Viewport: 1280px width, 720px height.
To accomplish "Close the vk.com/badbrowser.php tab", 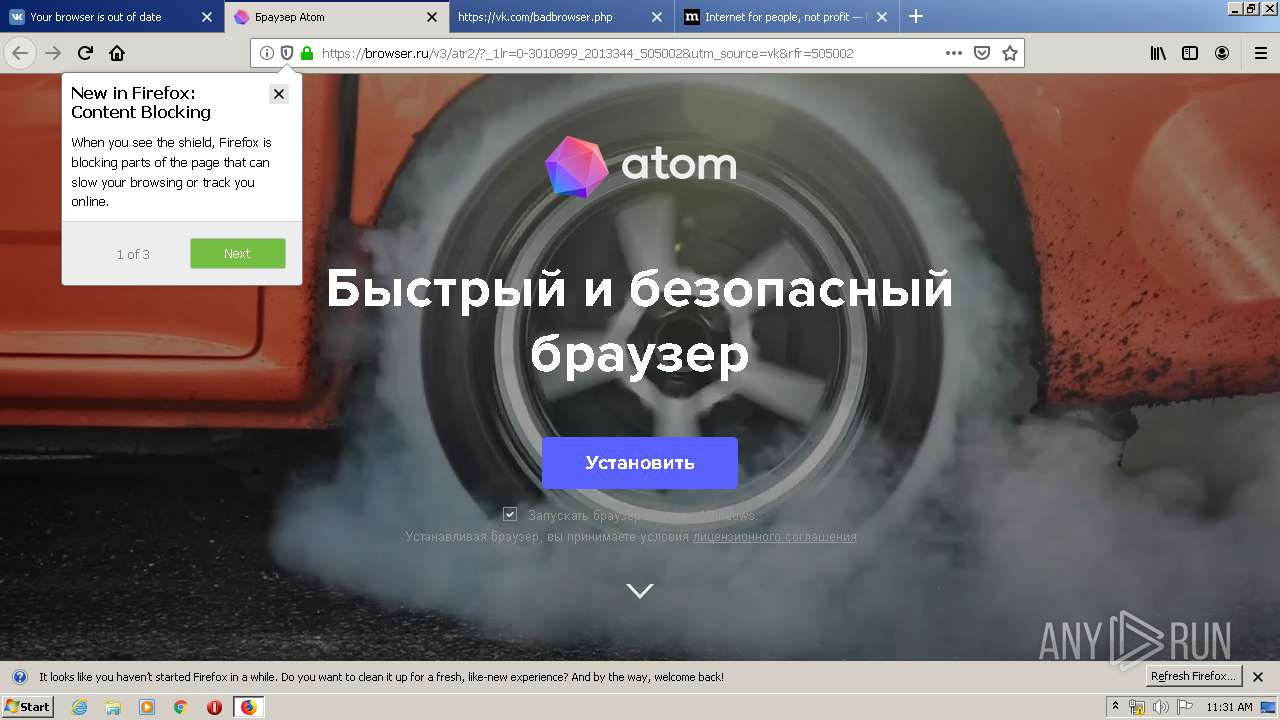I will (x=657, y=17).
